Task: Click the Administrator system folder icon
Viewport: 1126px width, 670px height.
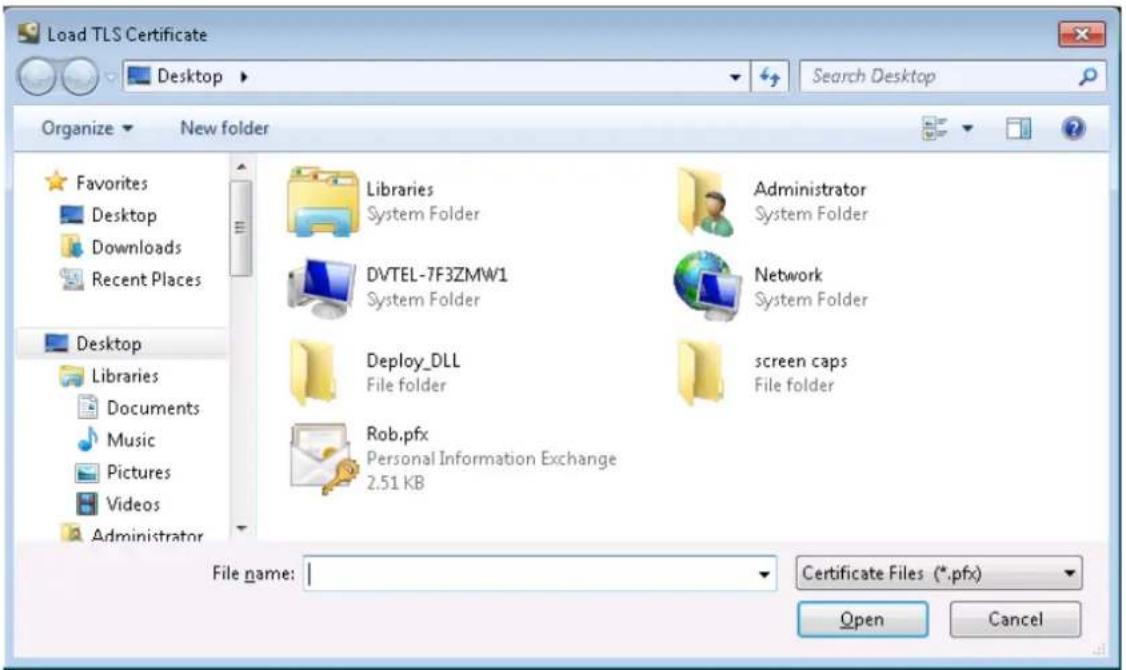Action: pyautogui.click(x=706, y=202)
